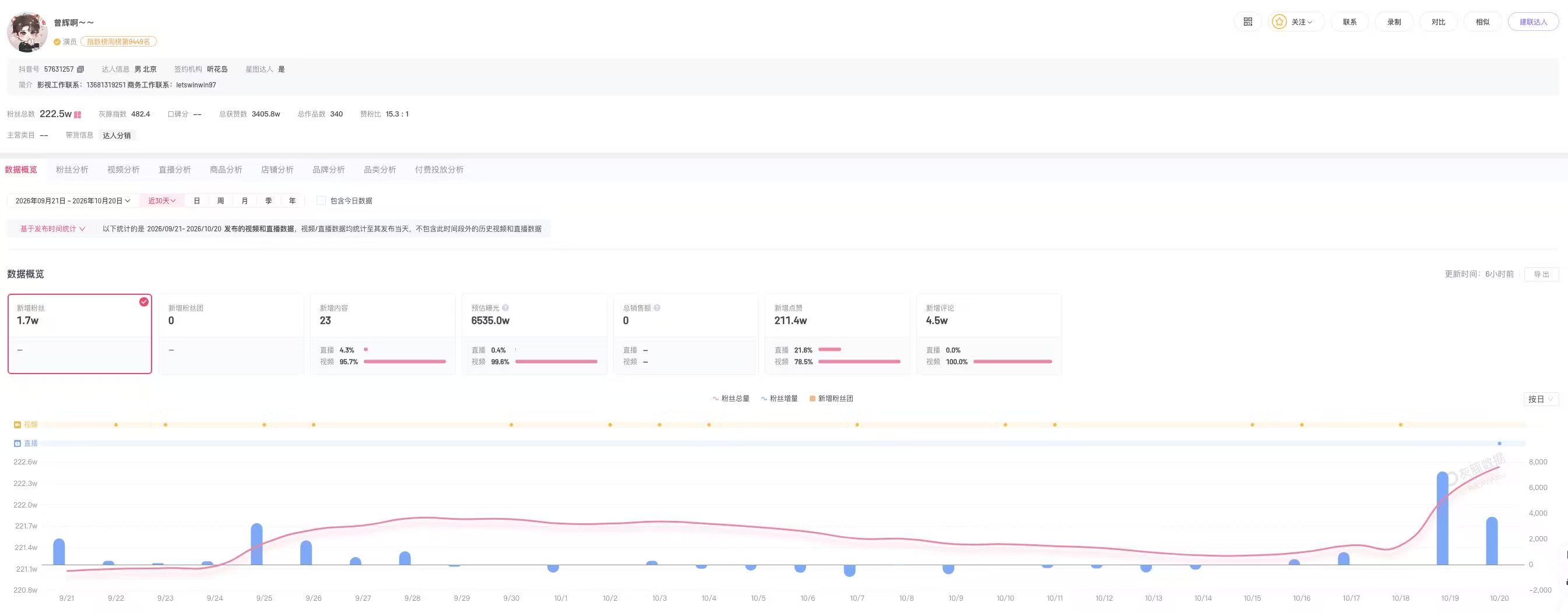Open the QR code icon button
This screenshot has width=1568, height=613.
click(1248, 22)
